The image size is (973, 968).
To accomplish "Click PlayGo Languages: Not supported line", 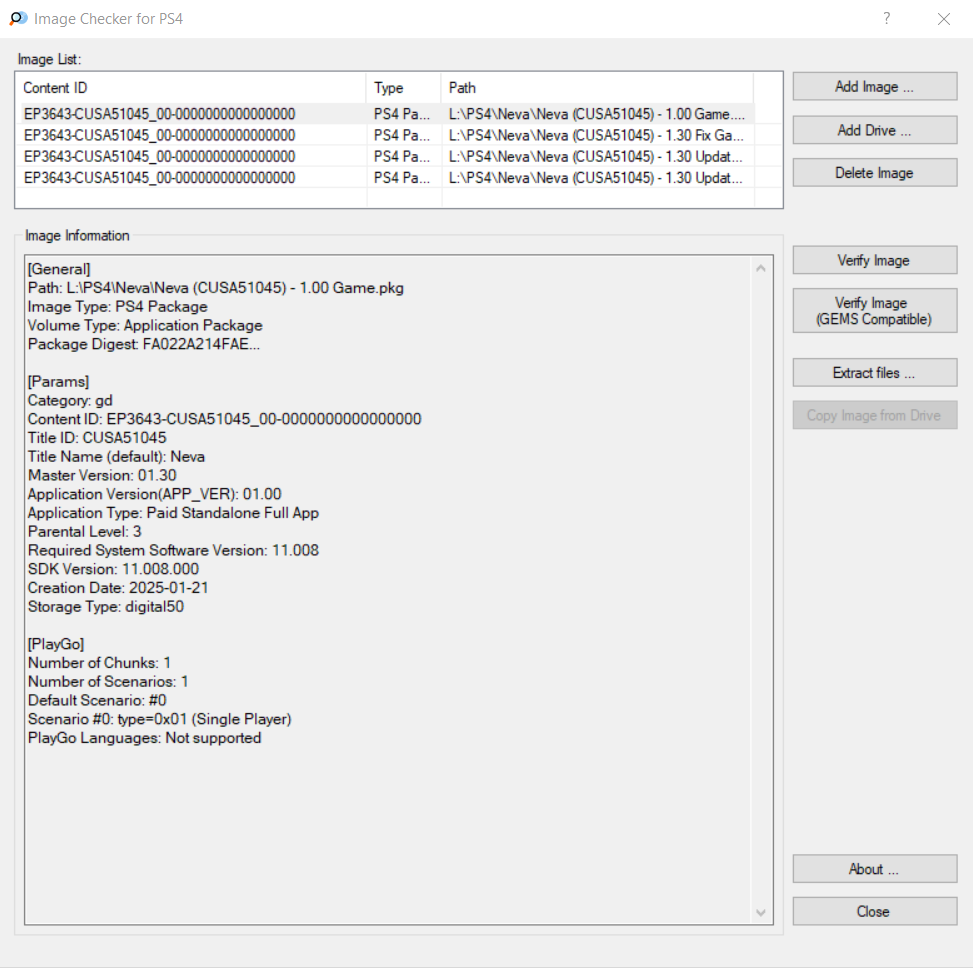I will 145,738.
